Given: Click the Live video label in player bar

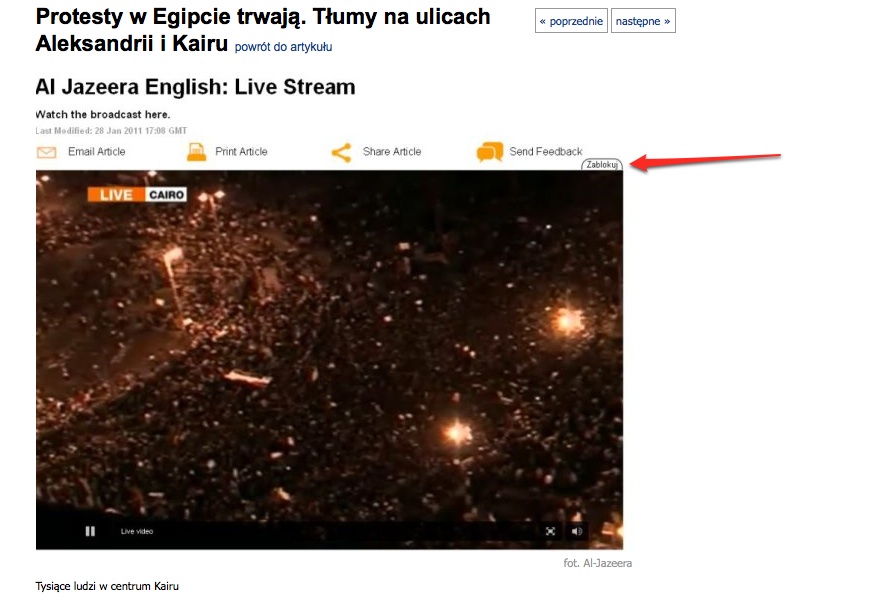Looking at the screenshot, I should pyautogui.click(x=137, y=531).
